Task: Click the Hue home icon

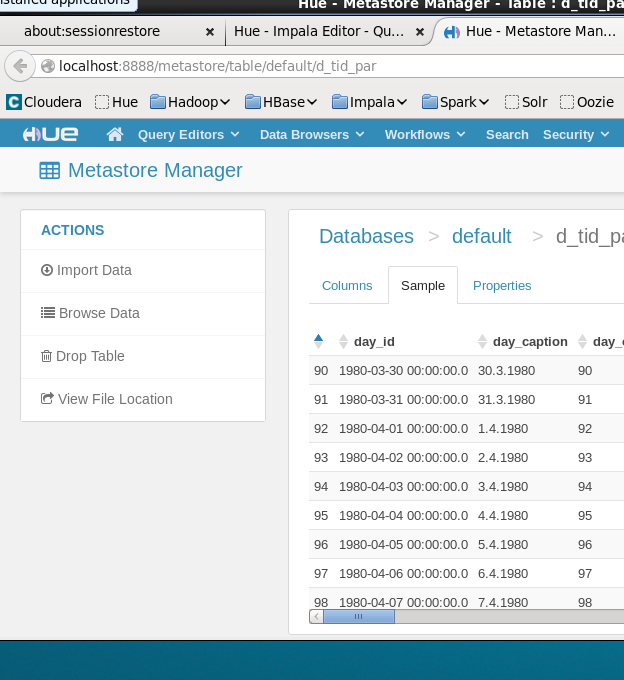Action: click(115, 134)
